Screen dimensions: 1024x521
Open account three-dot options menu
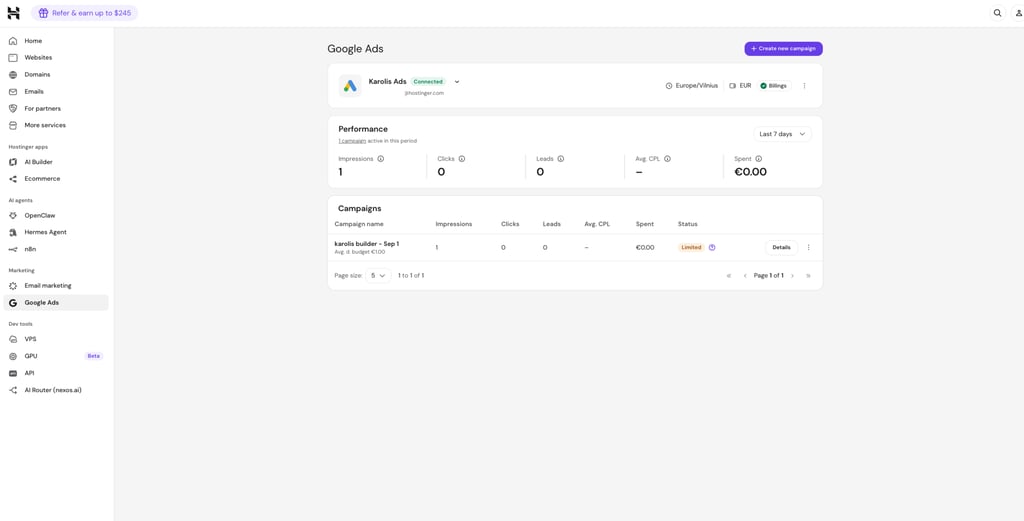point(804,86)
